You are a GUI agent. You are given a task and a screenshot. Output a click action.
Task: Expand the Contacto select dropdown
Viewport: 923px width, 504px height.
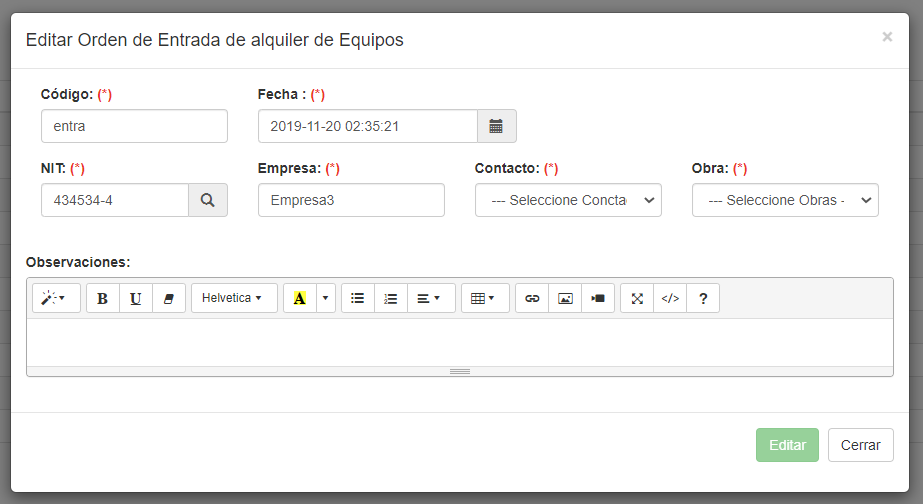click(568, 200)
